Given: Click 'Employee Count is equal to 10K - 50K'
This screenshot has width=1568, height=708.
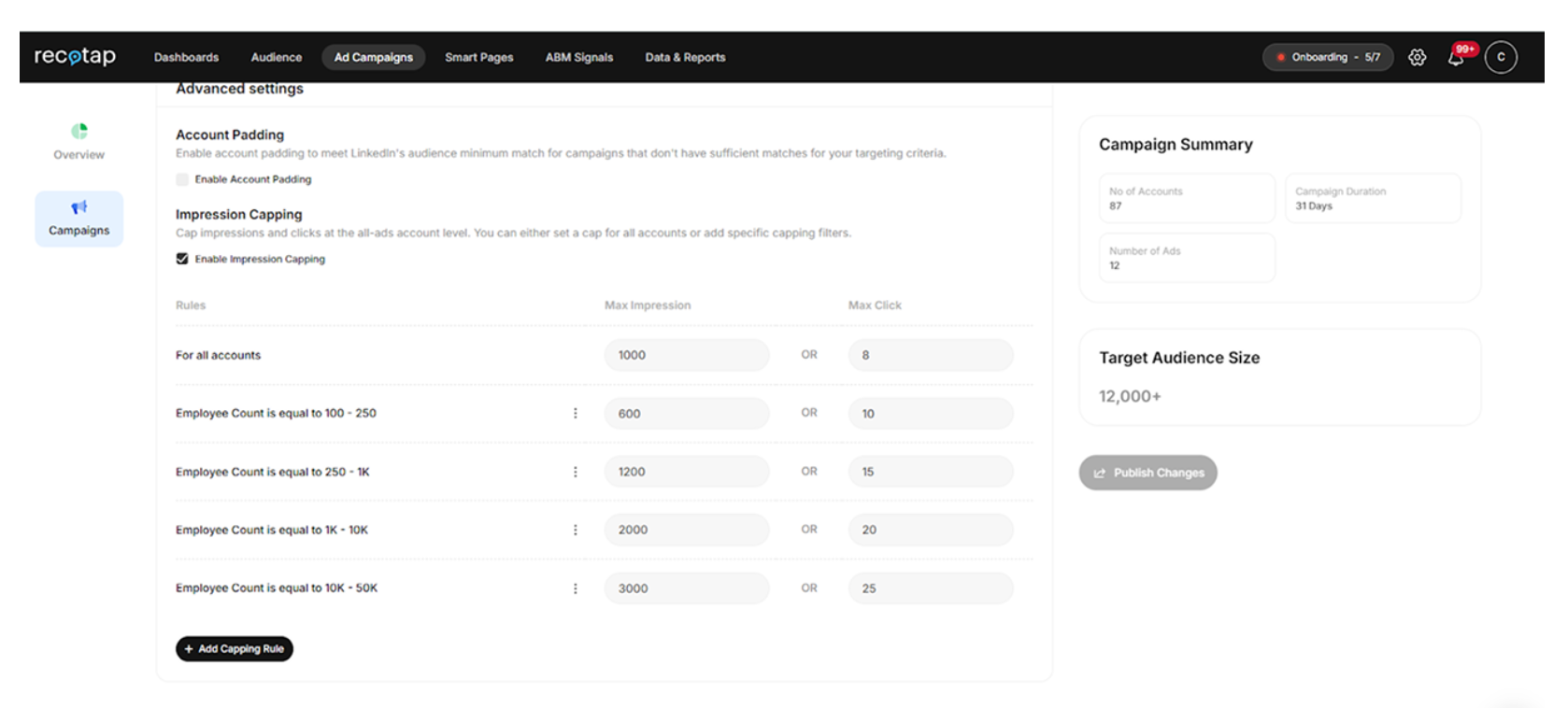Looking at the screenshot, I should tap(277, 588).
